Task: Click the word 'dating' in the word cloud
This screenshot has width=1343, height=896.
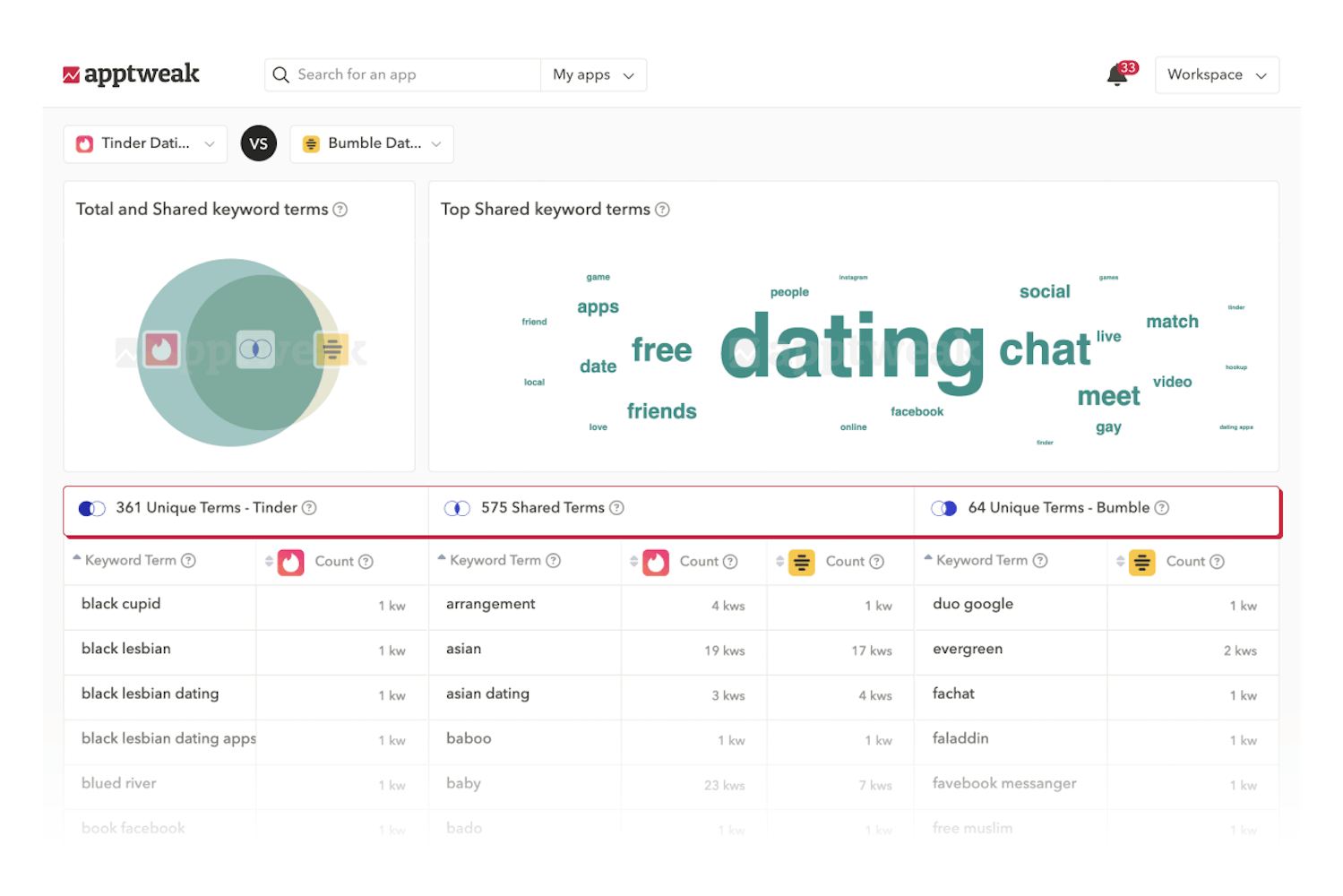Action: (x=851, y=349)
